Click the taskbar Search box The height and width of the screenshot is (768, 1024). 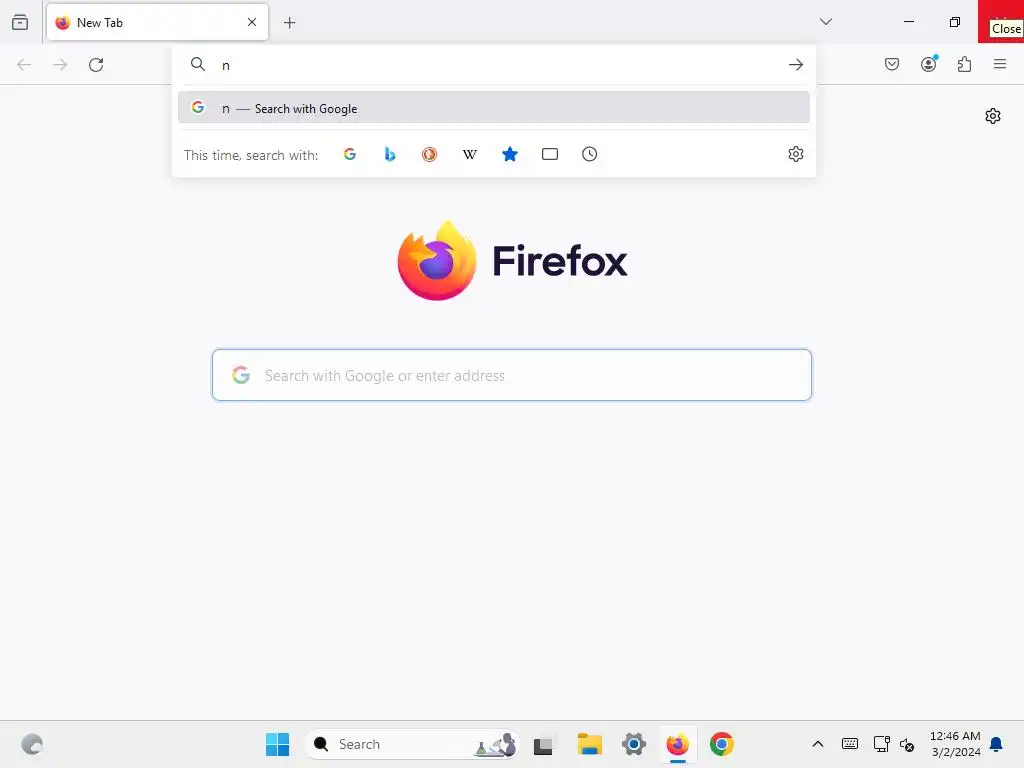pyautogui.click(x=412, y=744)
